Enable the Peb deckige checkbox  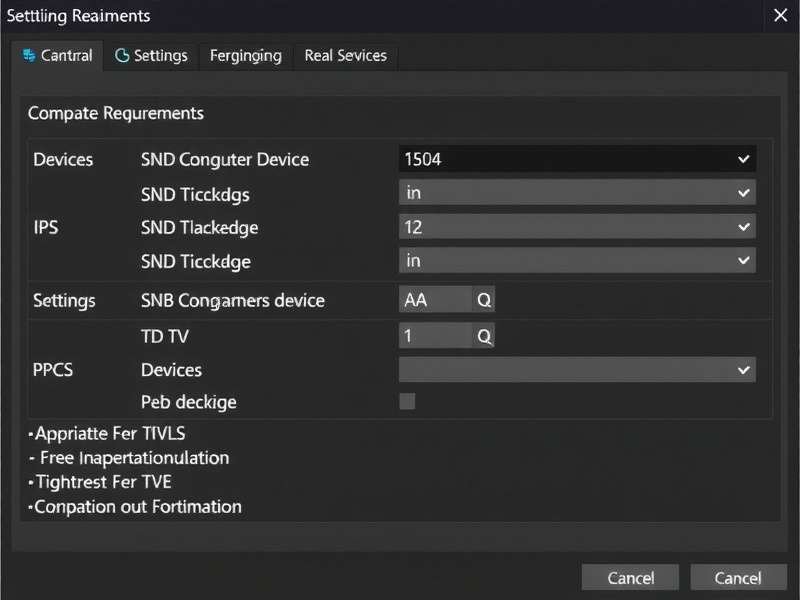pyautogui.click(x=407, y=401)
